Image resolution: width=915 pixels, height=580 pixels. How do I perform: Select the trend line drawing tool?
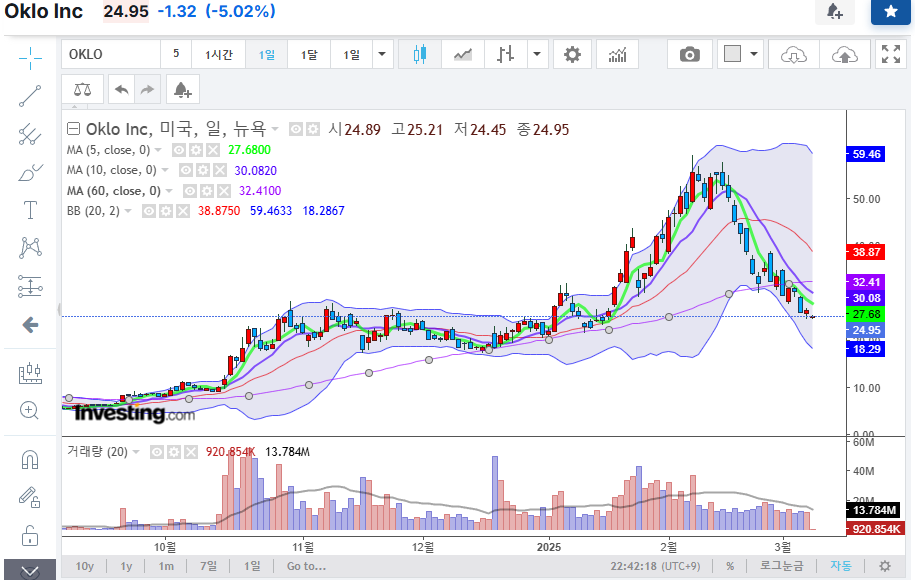pyautogui.click(x=30, y=96)
